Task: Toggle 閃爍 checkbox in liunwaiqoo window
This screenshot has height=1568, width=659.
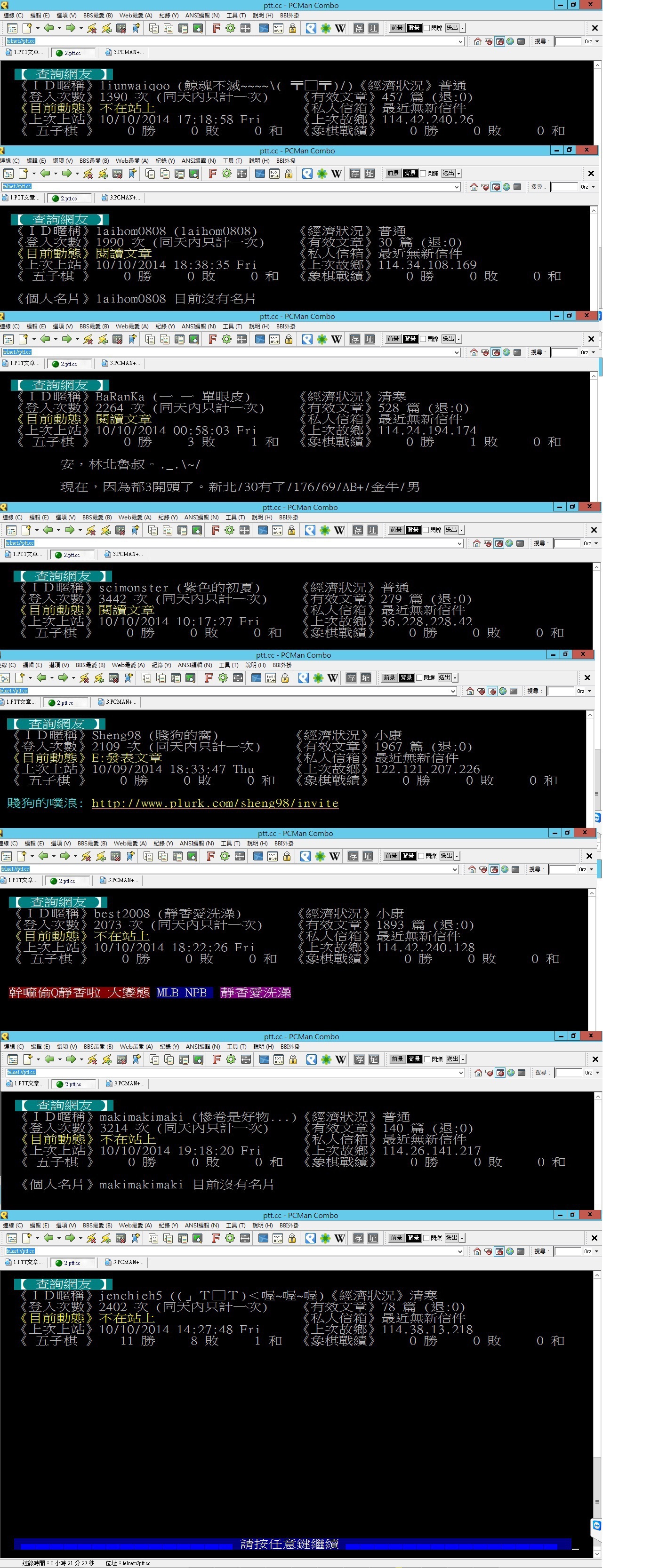Action: [x=427, y=28]
